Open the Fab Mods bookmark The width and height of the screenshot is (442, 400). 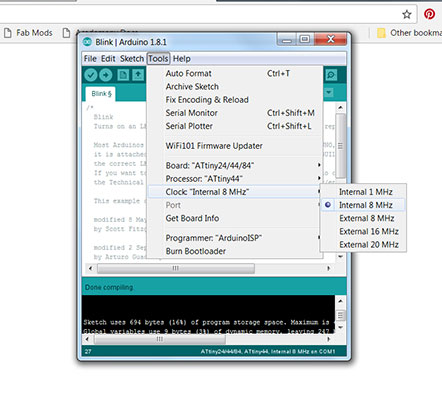28,33
